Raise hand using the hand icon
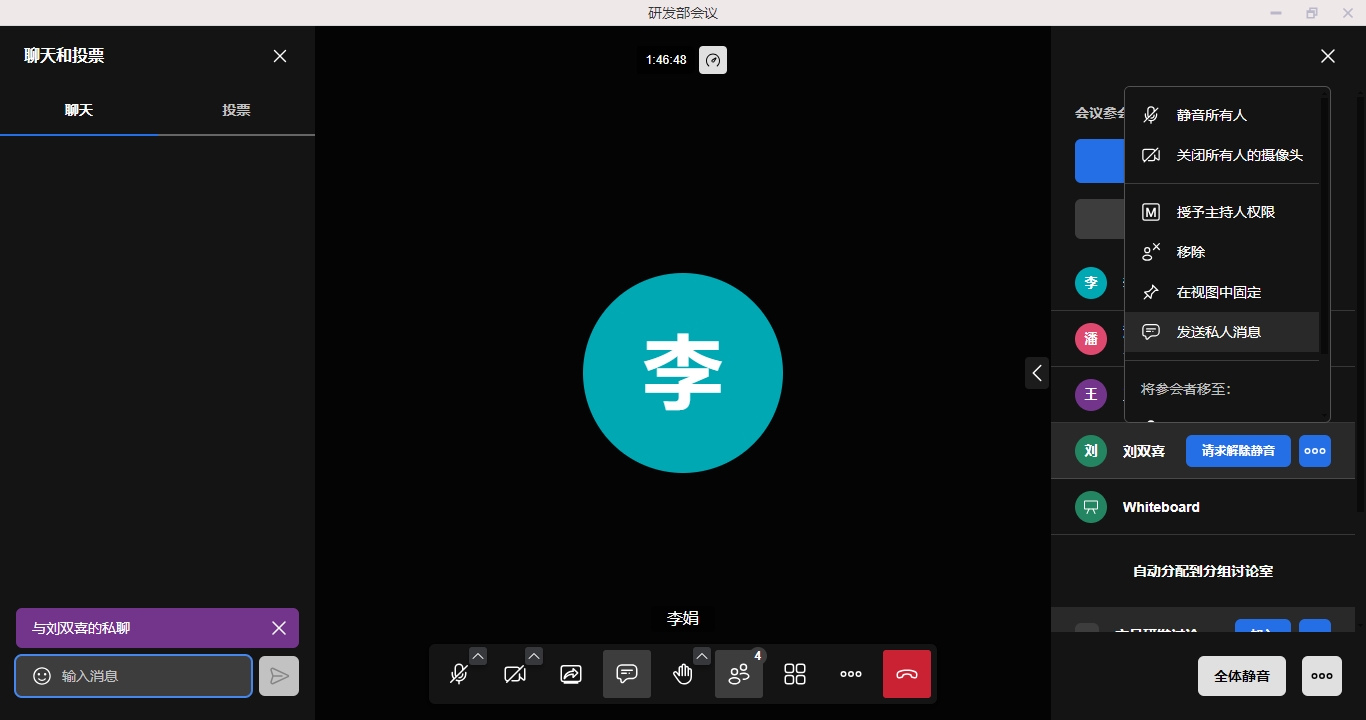The image size is (1366, 720). 683,674
